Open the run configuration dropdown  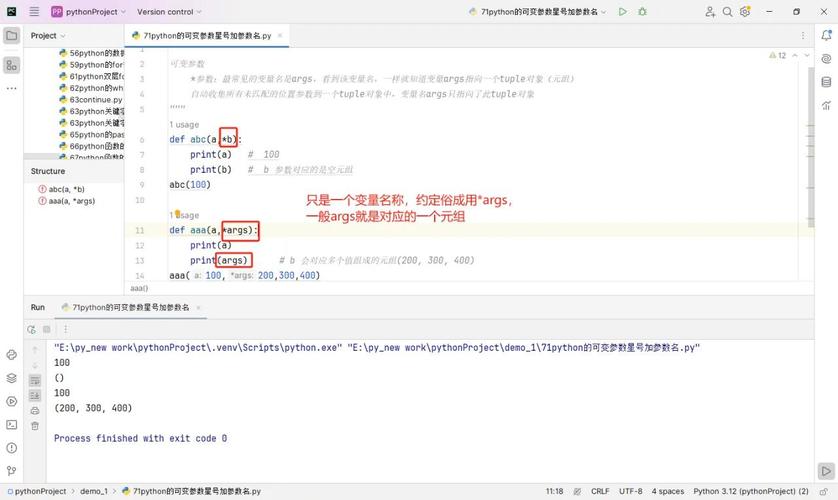tap(538, 11)
